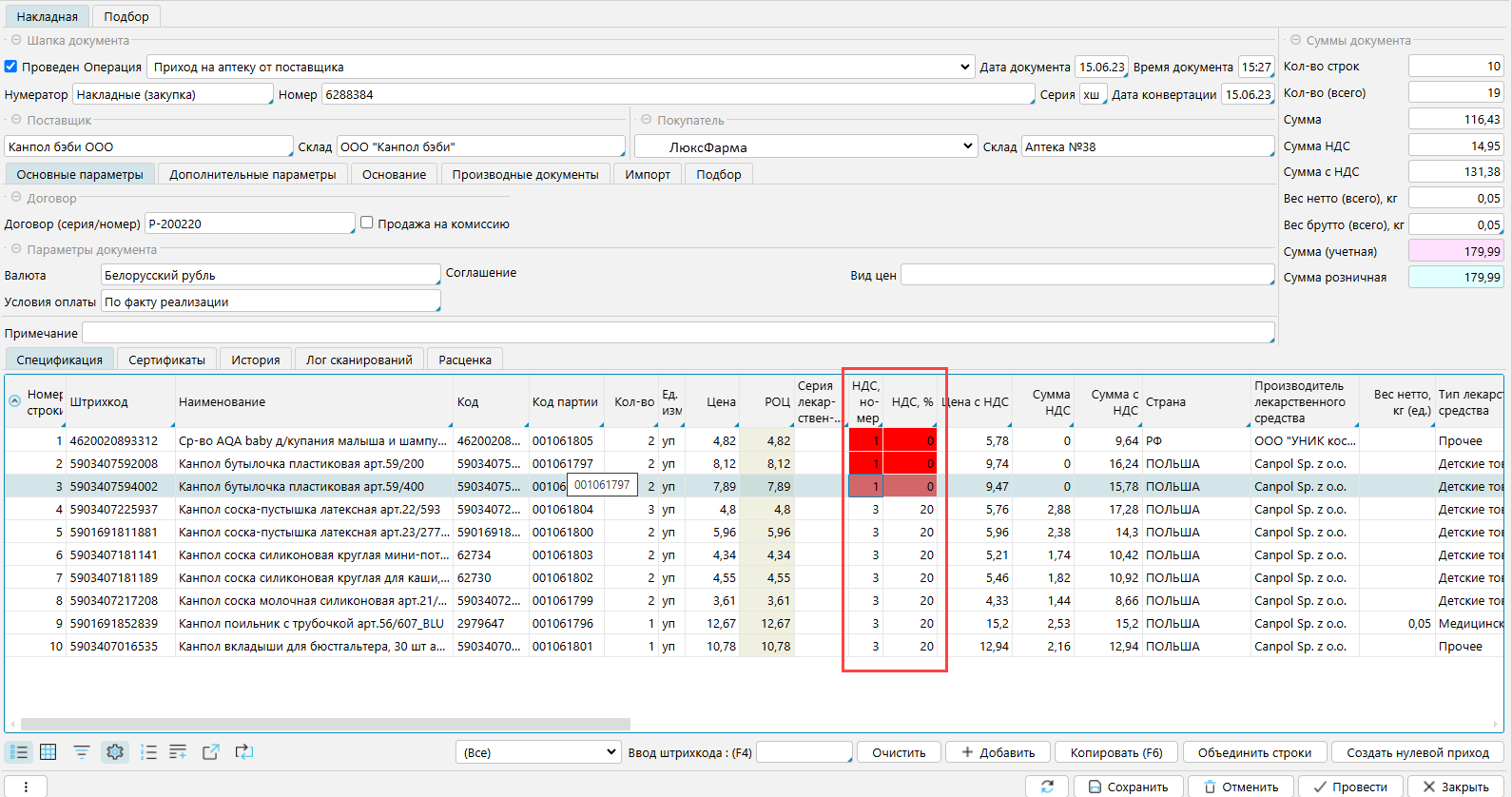Collapse the Шапка документа section
This screenshot has width=1512, height=797.
[x=16, y=41]
